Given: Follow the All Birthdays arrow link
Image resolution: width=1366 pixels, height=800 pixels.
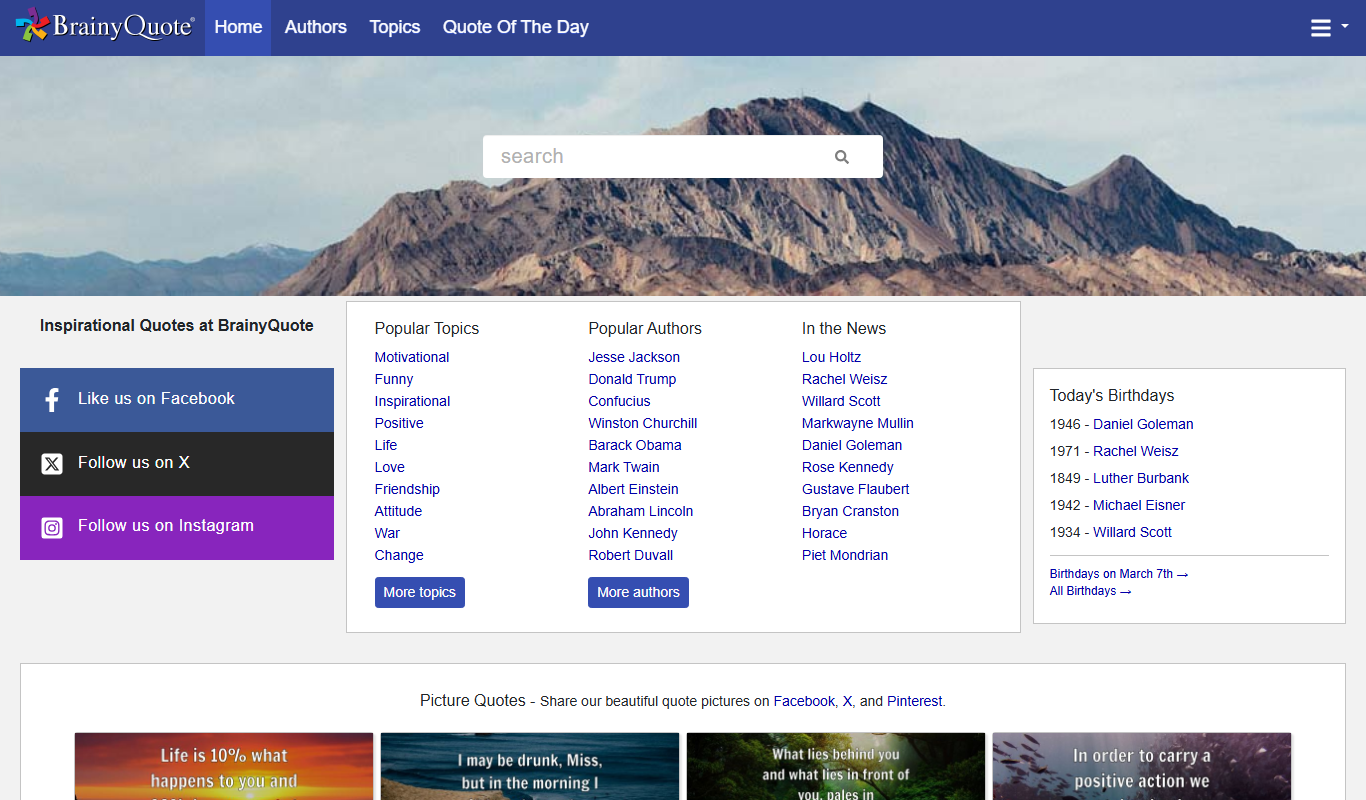Looking at the screenshot, I should pyautogui.click(x=1090, y=591).
